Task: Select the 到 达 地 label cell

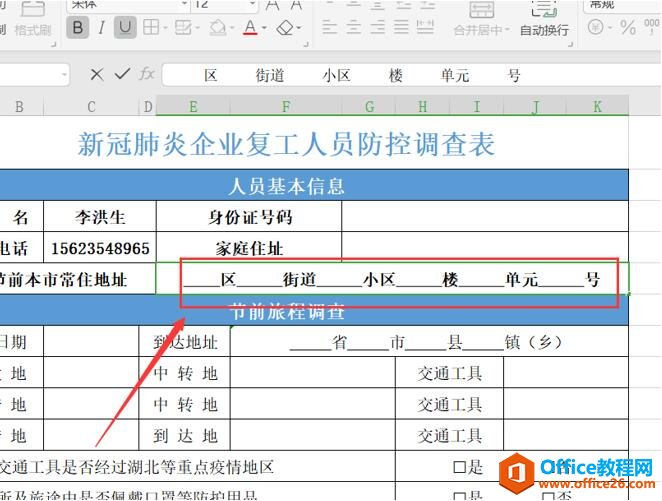Action: (185, 435)
